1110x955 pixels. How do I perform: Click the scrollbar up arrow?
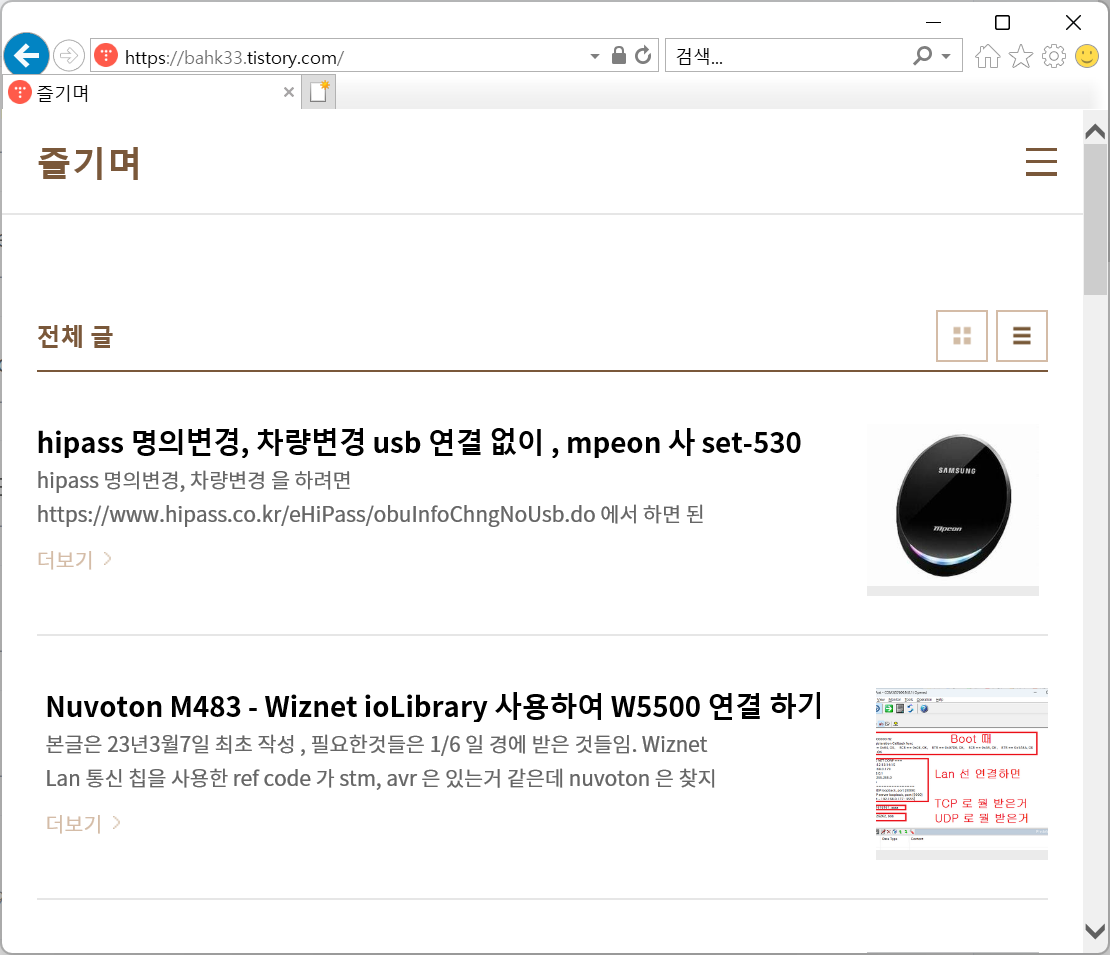1095,132
